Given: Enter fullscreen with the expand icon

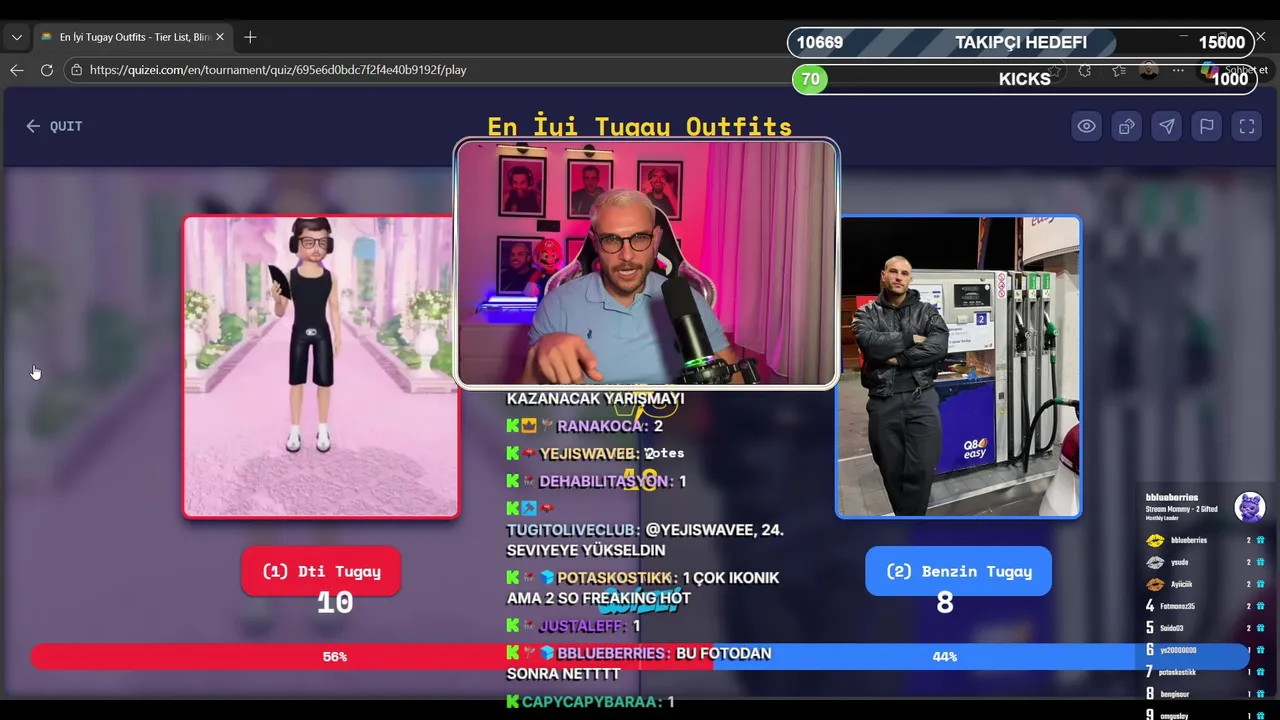Looking at the screenshot, I should tap(1246, 126).
